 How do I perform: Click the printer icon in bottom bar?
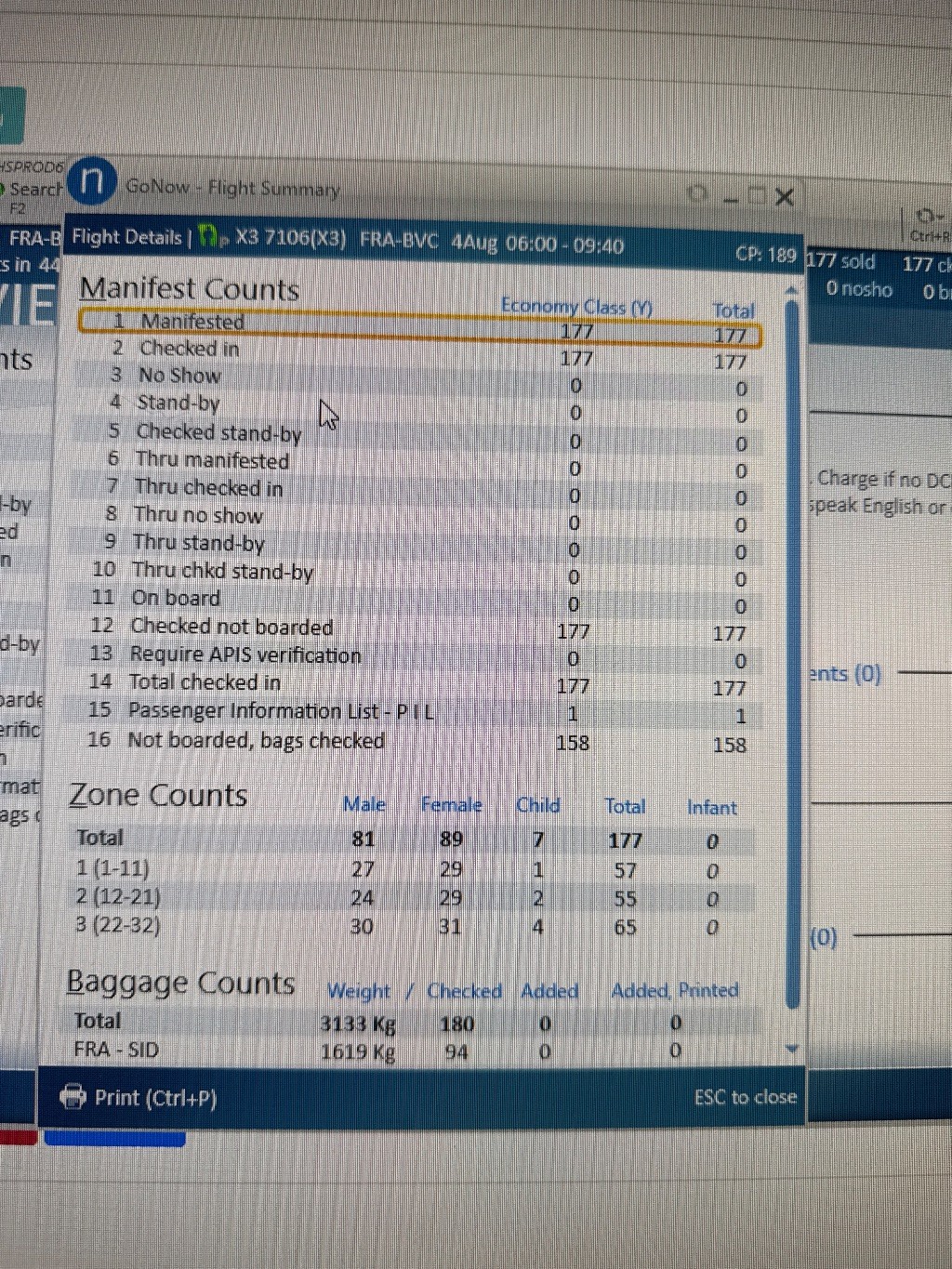click(72, 1097)
